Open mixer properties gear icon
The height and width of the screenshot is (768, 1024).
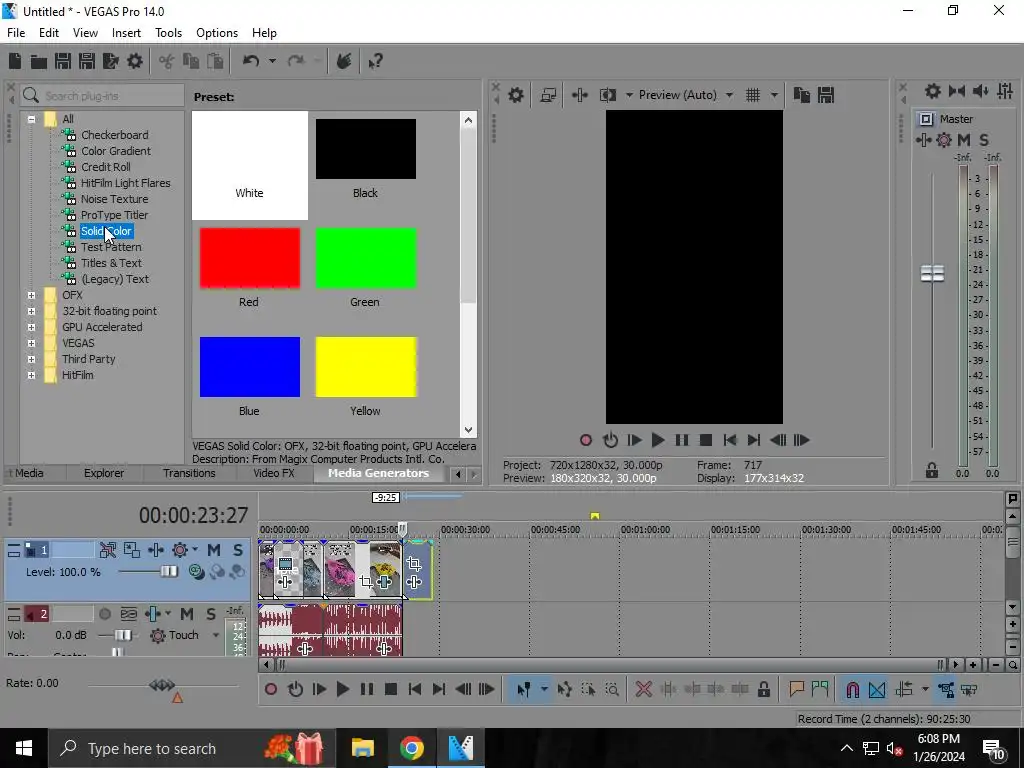point(933,91)
